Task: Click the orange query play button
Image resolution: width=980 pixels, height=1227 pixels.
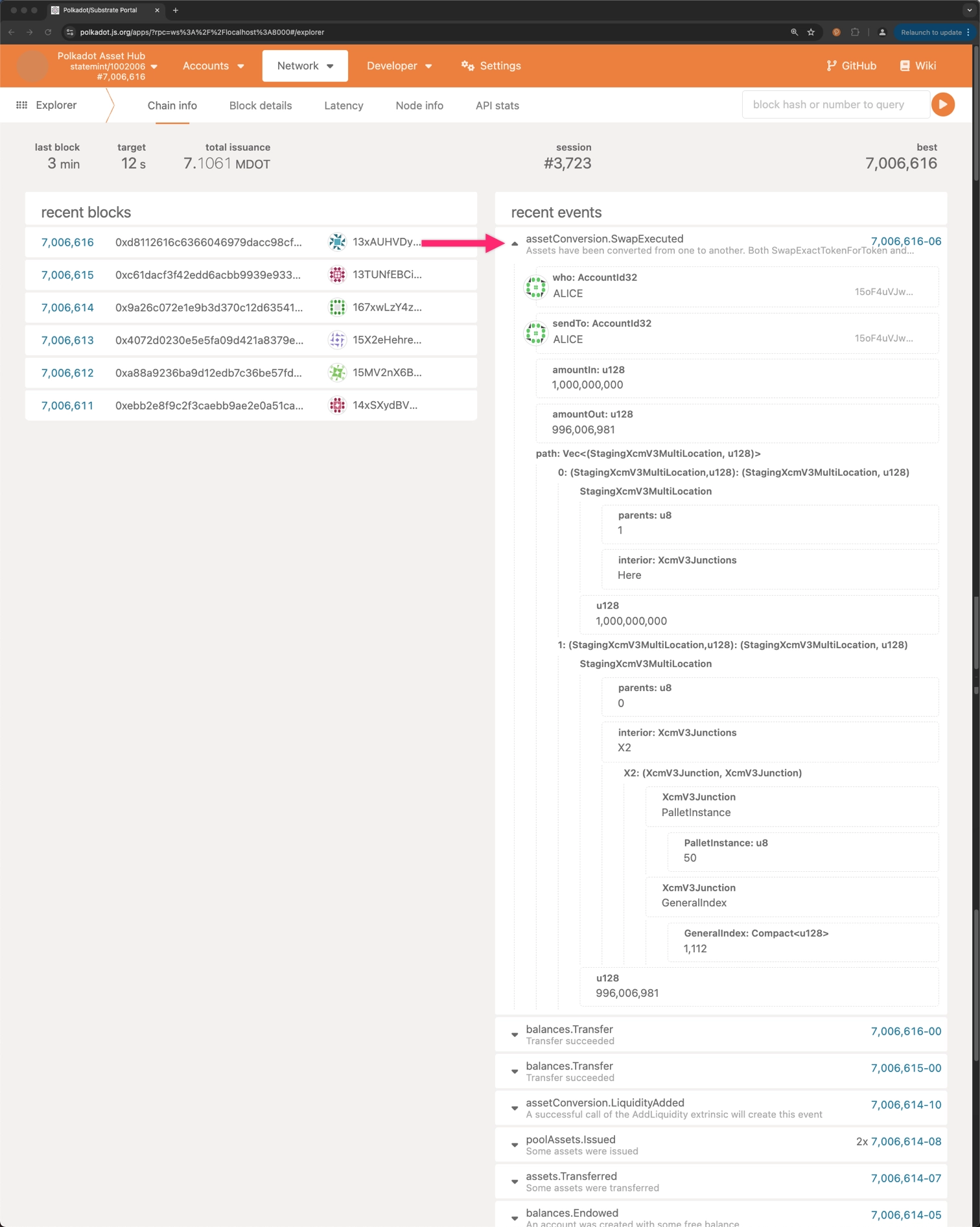Action: [x=942, y=104]
